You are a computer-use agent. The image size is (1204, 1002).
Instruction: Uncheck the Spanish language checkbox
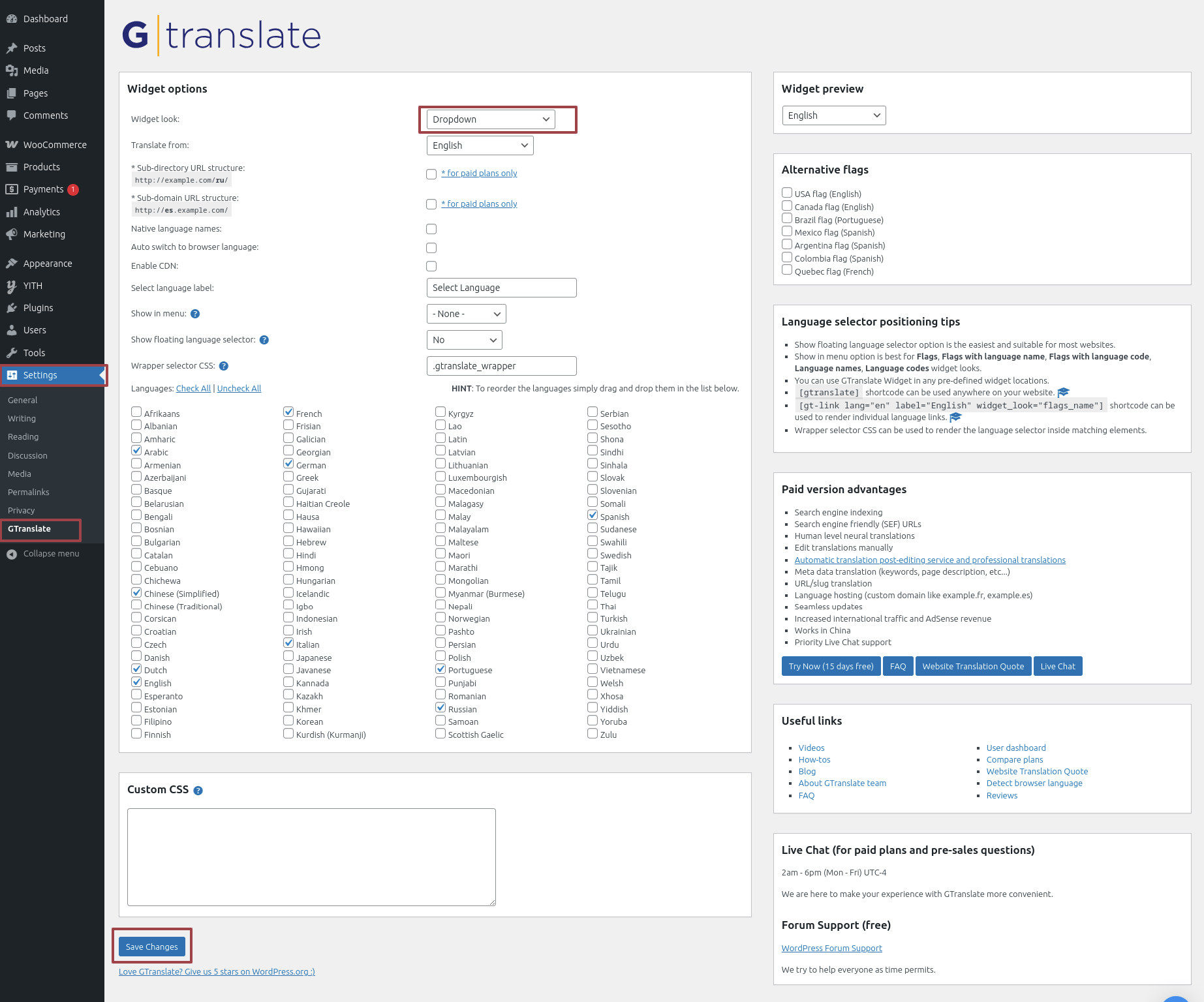[593, 515]
